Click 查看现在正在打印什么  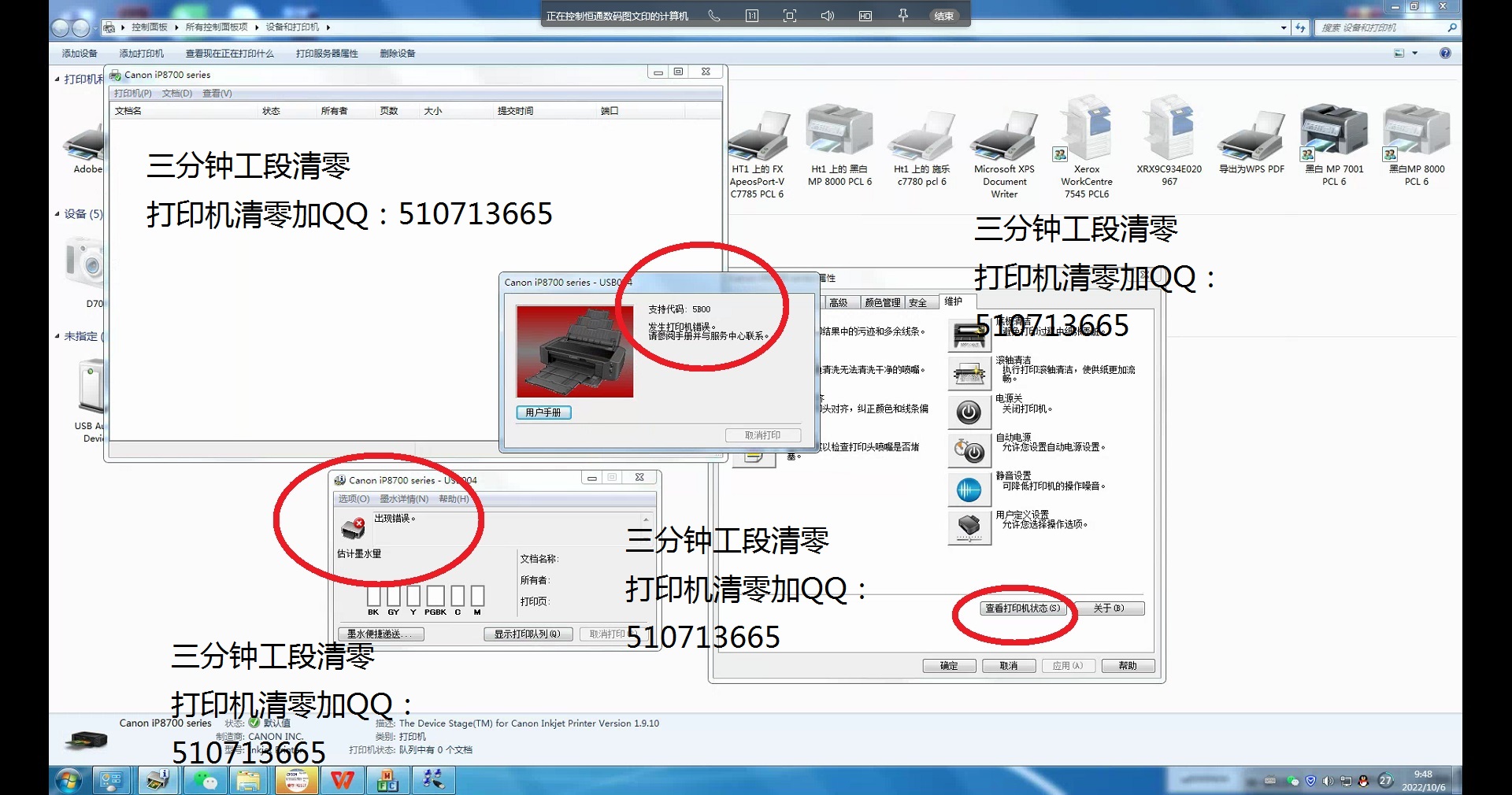coord(230,54)
